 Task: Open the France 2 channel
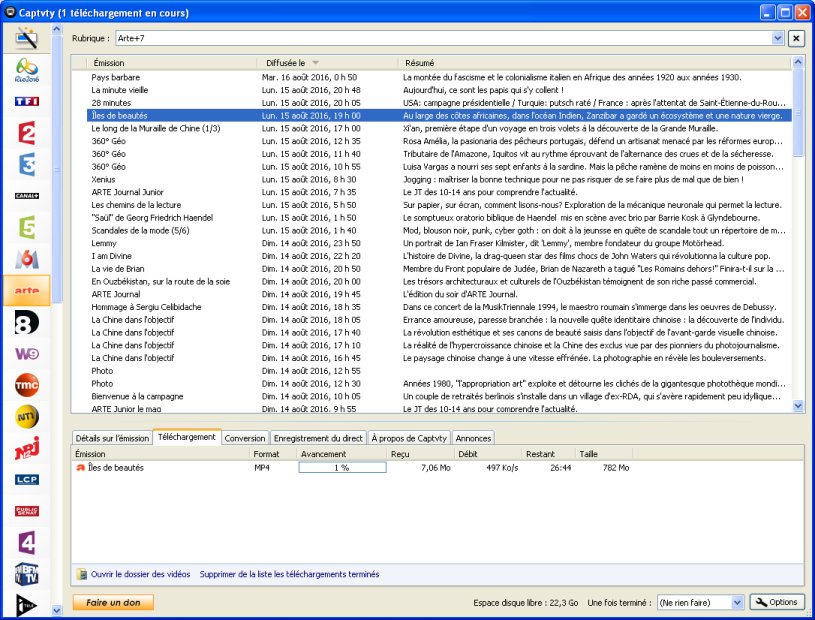(x=26, y=134)
